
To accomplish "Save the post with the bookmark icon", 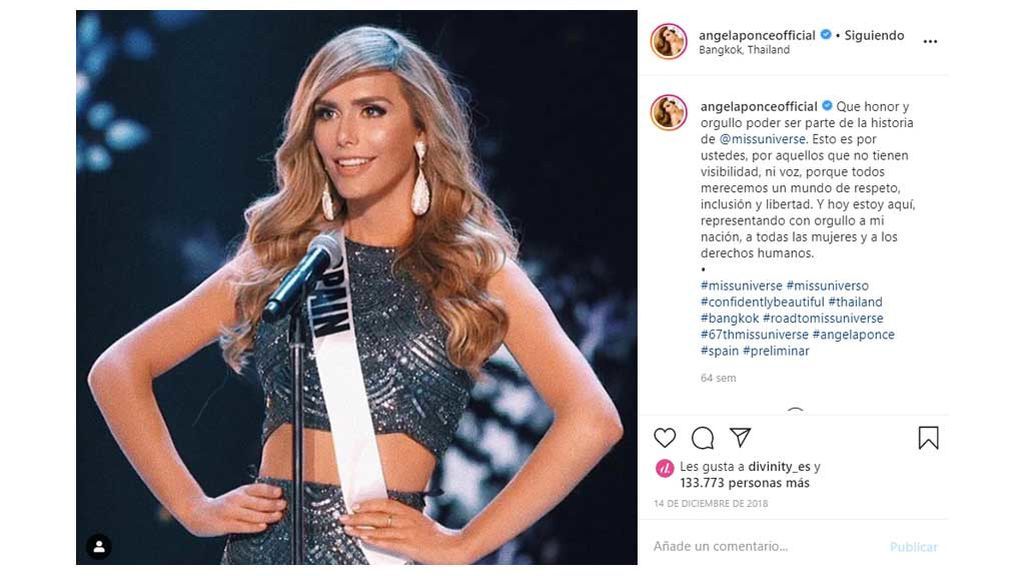I will pos(928,438).
